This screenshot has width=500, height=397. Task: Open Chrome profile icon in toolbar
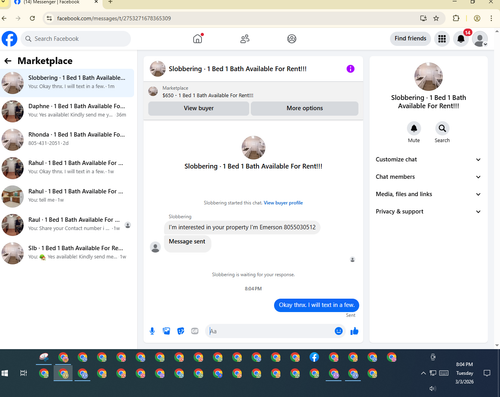[477, 18]
